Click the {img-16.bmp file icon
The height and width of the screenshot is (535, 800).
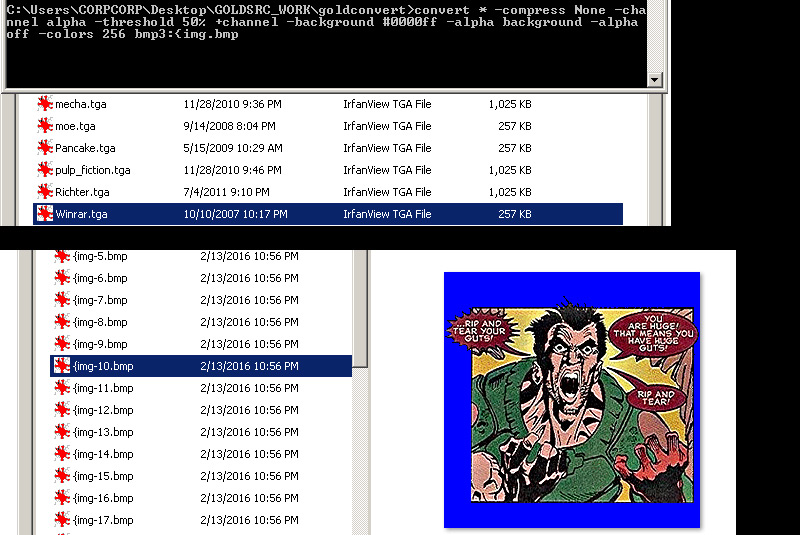(62, 497)
